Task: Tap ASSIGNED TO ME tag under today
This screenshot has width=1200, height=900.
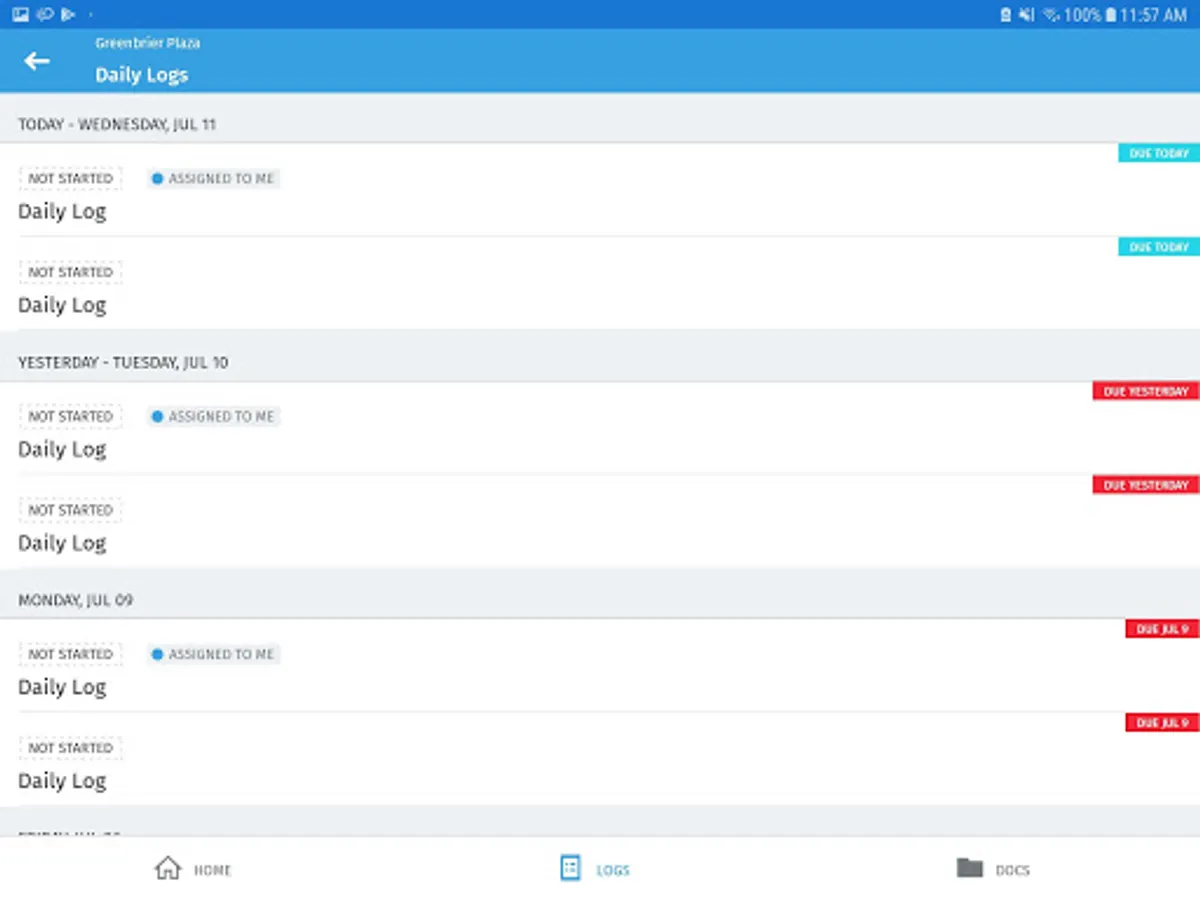Action: (213, 178)
